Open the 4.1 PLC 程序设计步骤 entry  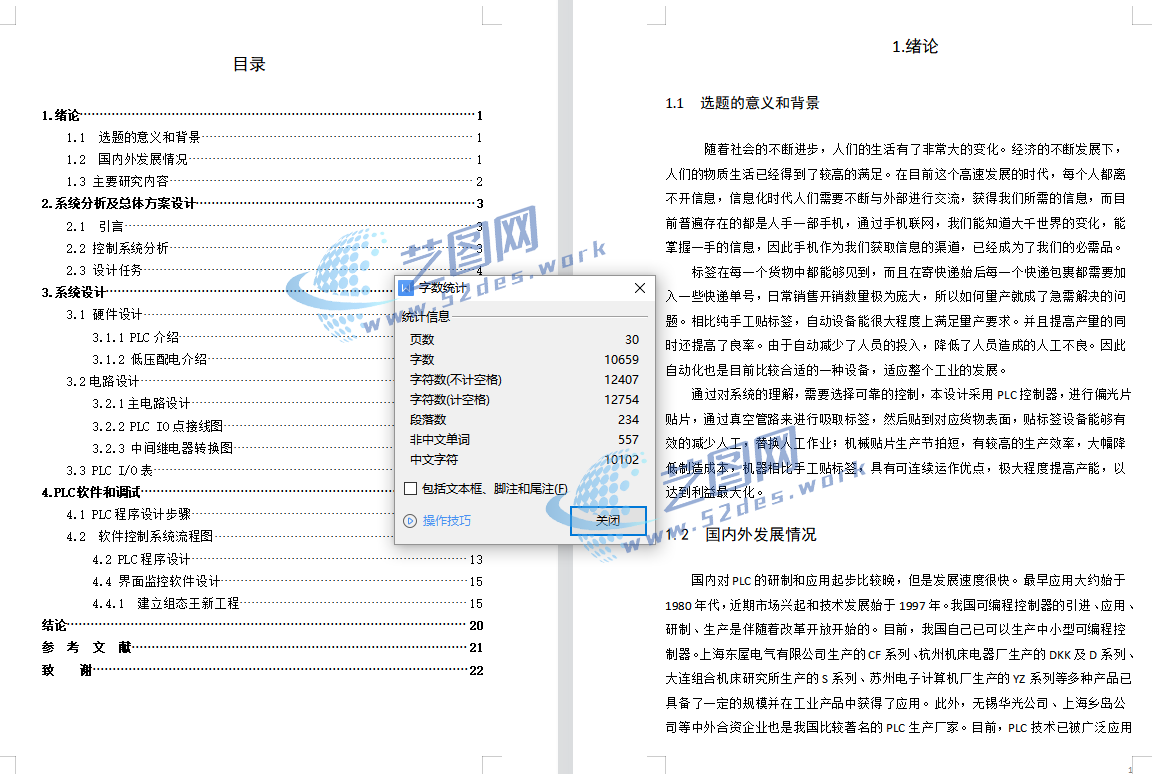230,514
